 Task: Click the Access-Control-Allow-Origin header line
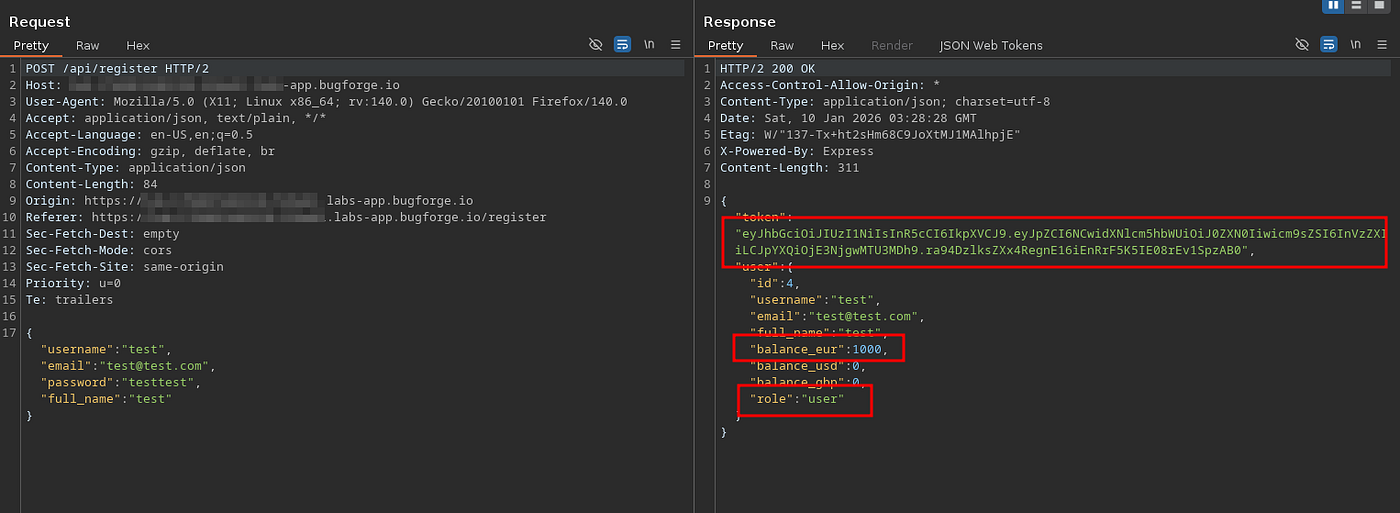830,85
